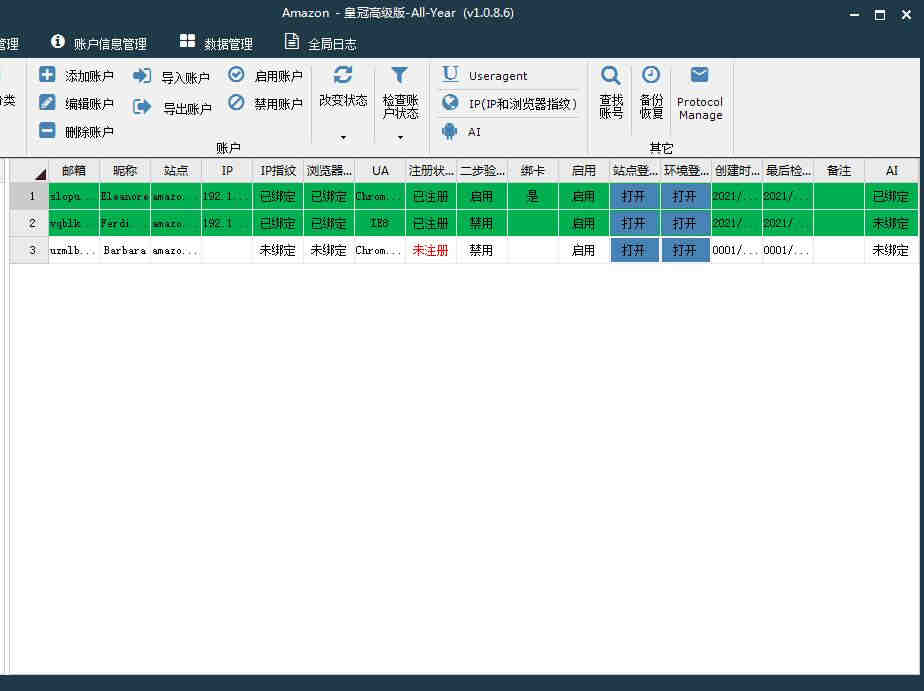Minimize the application window
This screenshot has height=691, width=924.
(854, 15)
